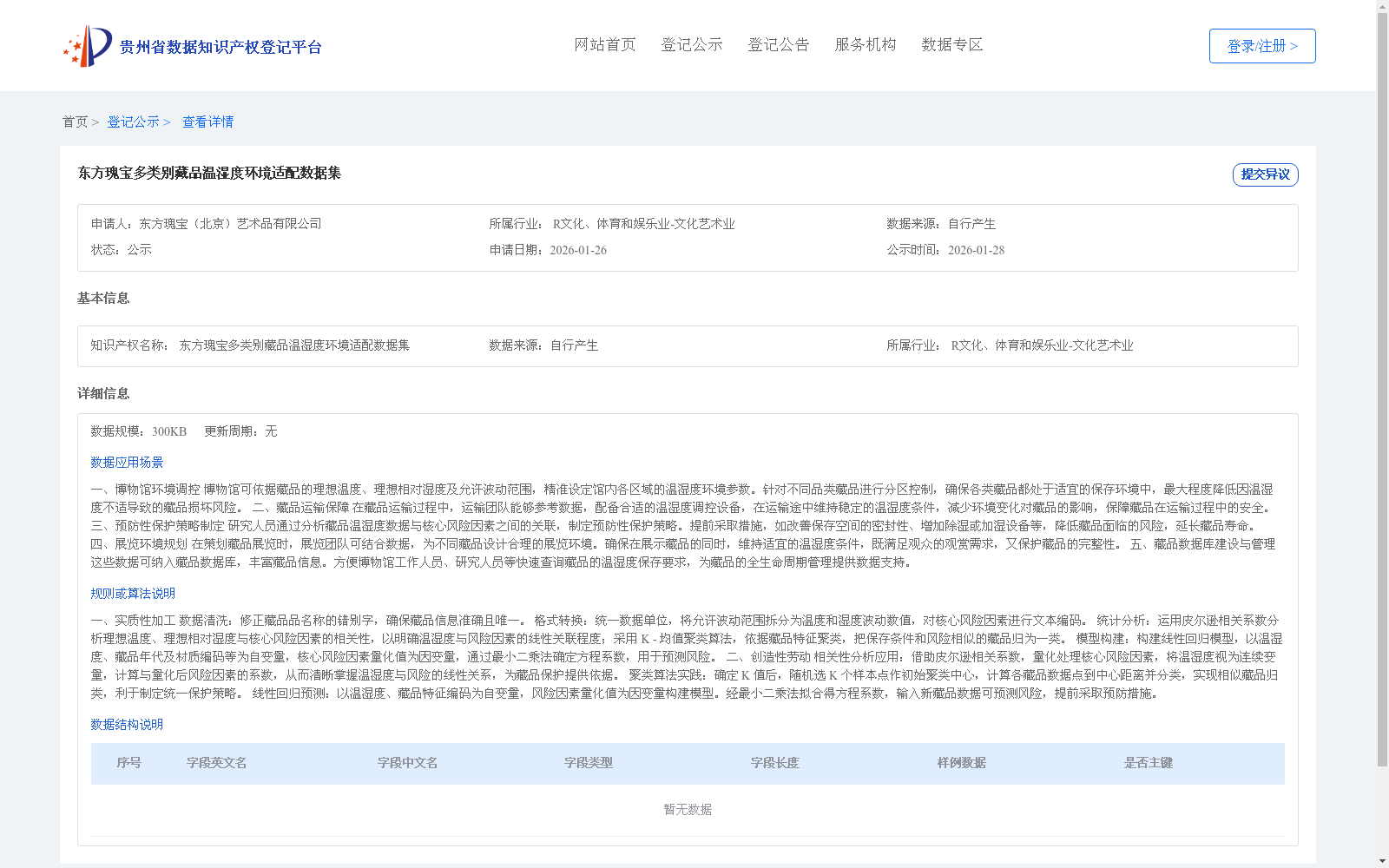Click the 提交异议 button
This screenshot has width=1389, height=868.
1266,174
